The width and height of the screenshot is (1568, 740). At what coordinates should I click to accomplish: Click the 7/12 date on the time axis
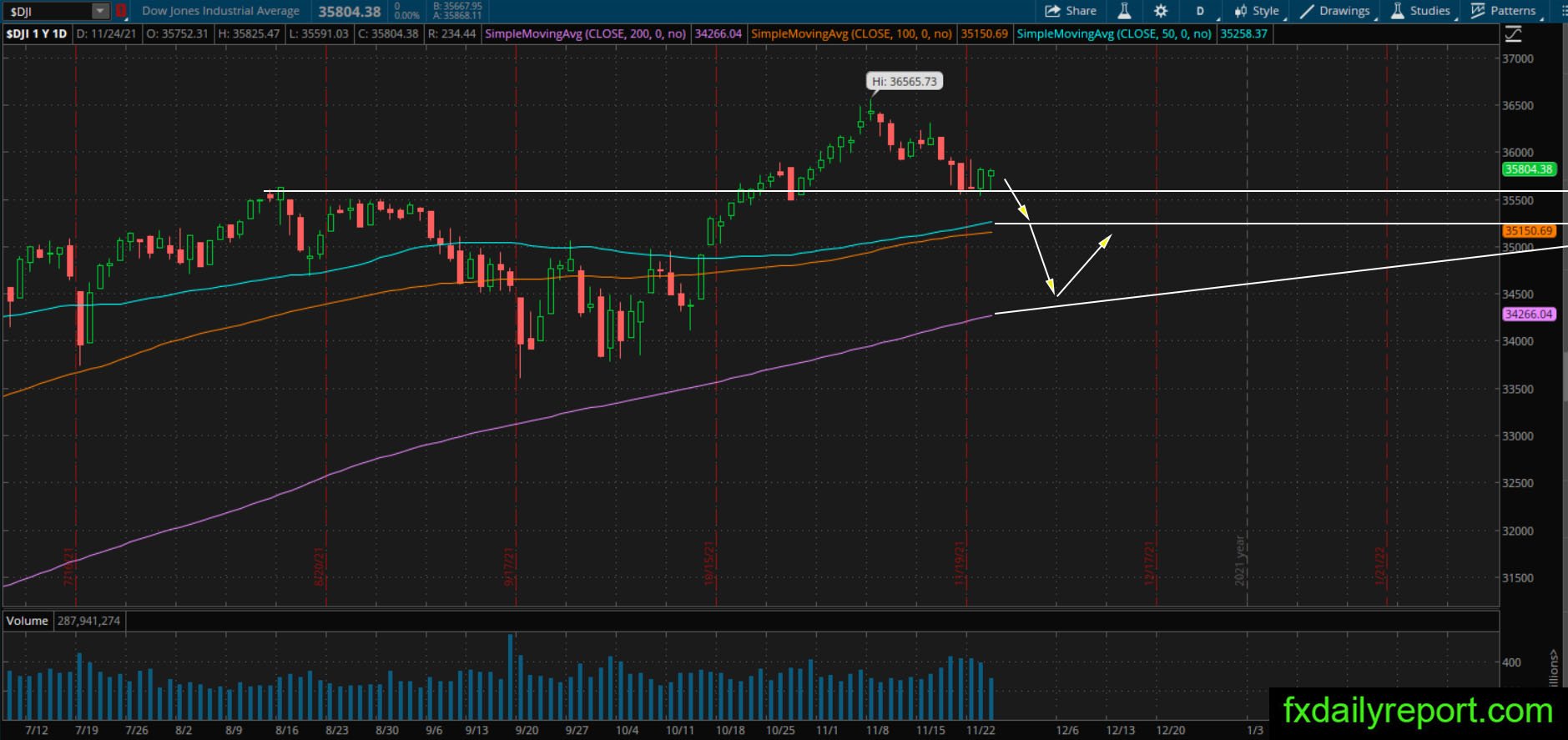pyautogui.click(x=37, y=730)
